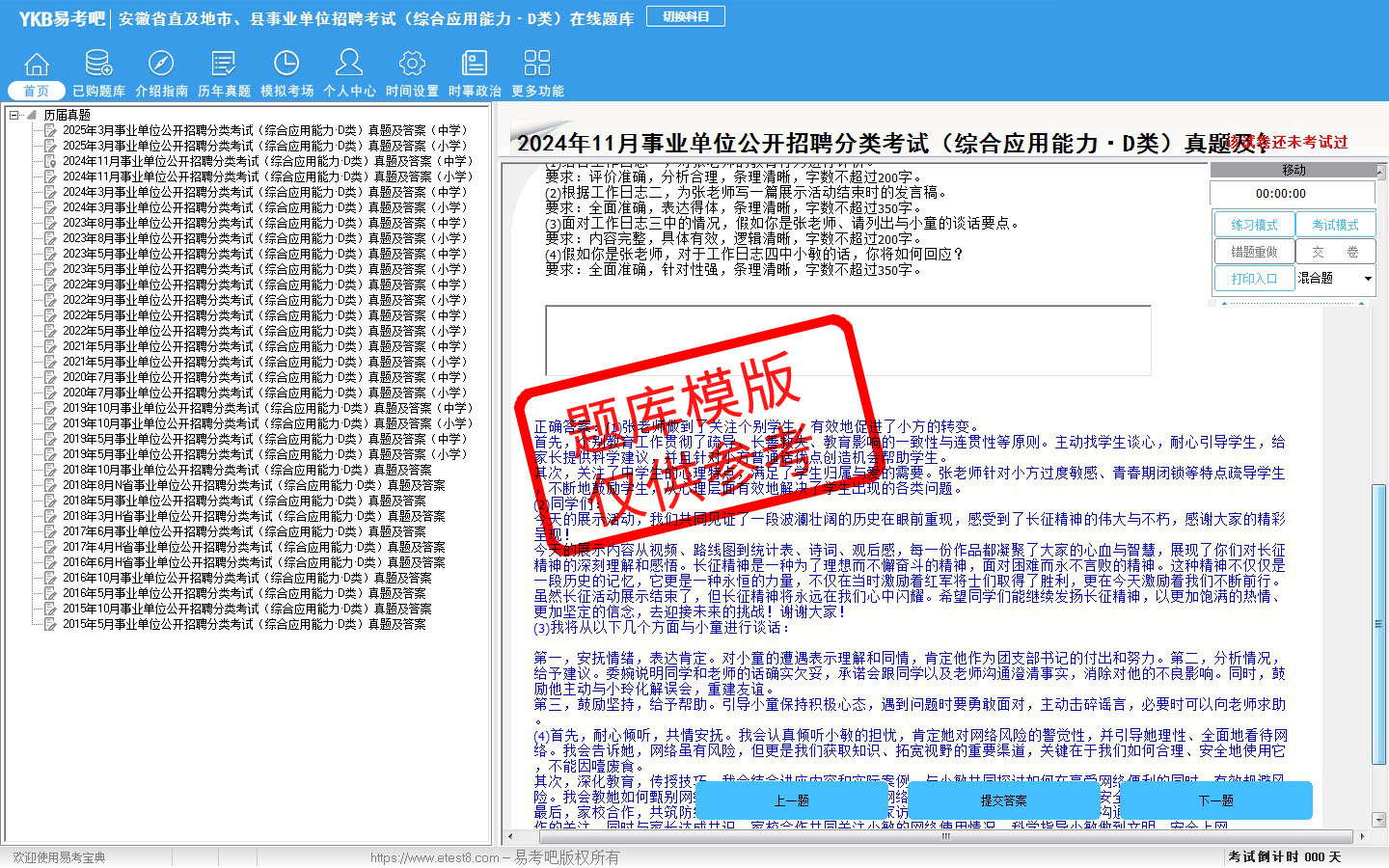Click the 提交答案 submit answer button

pos(1003,800)
